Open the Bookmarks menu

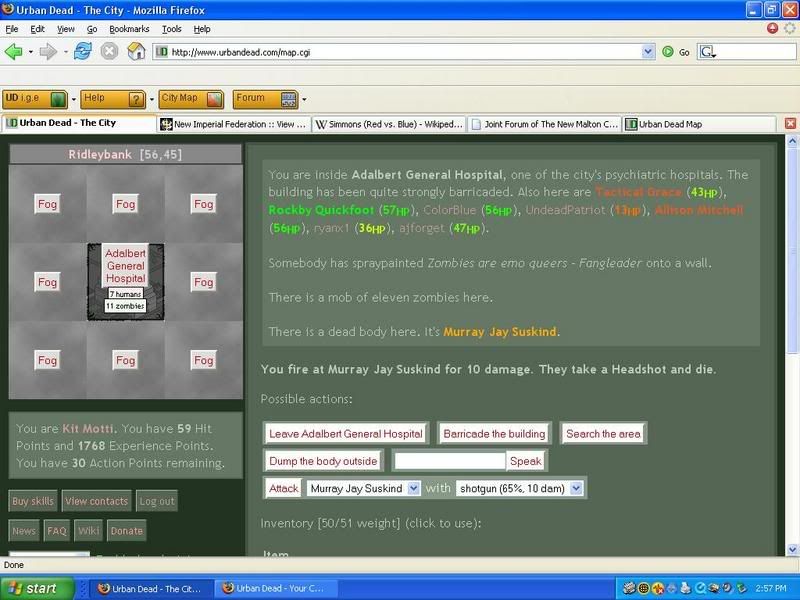[129, 29]
